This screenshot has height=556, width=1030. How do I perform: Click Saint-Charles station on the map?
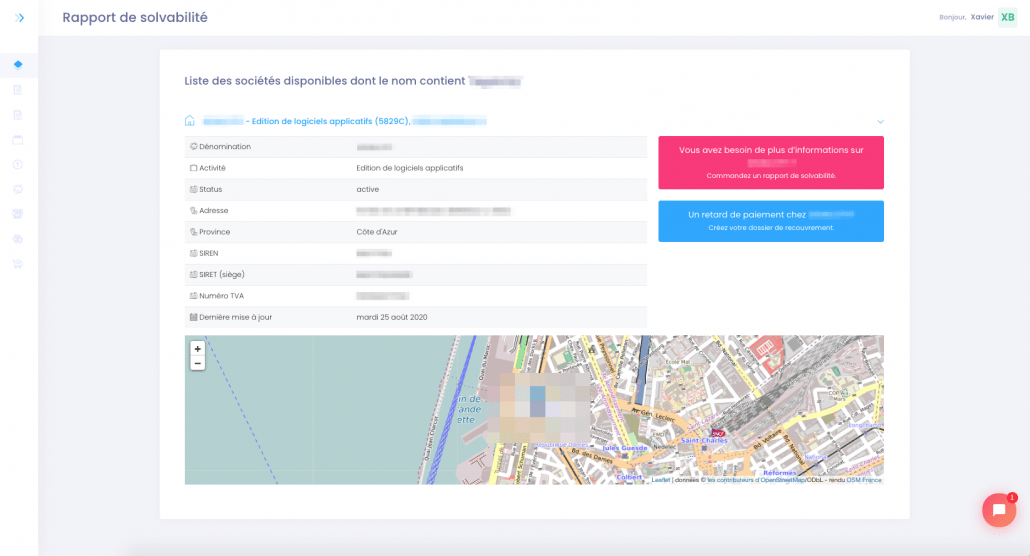click(x=703, y=439)
